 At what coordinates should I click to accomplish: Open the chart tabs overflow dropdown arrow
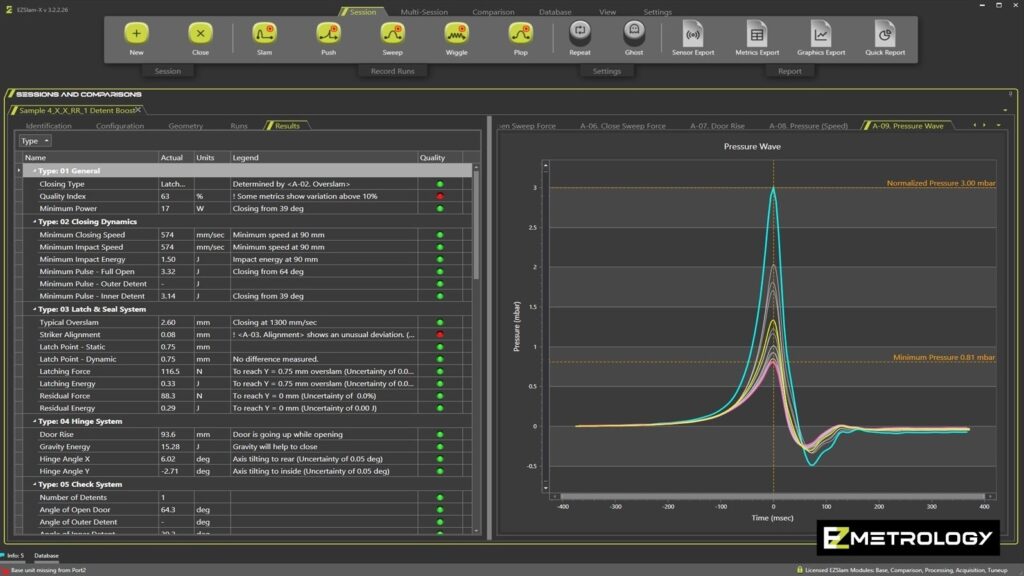998,126
